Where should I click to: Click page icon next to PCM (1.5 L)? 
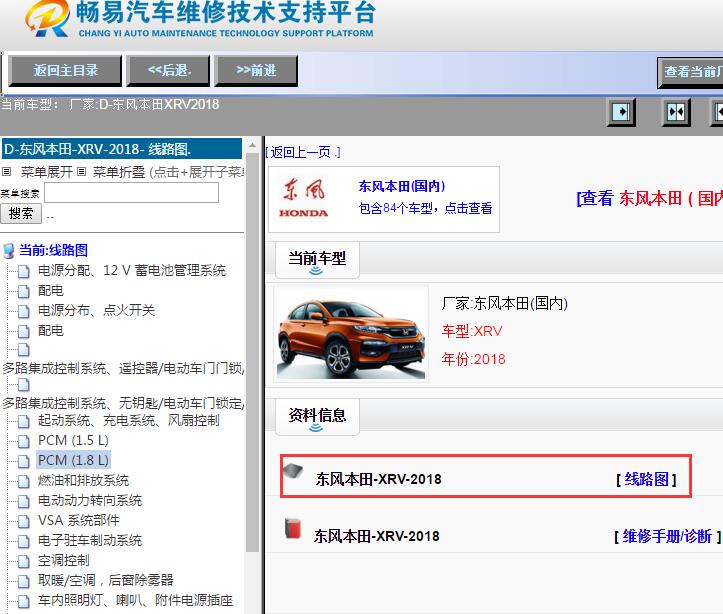(x=24, y=441)
